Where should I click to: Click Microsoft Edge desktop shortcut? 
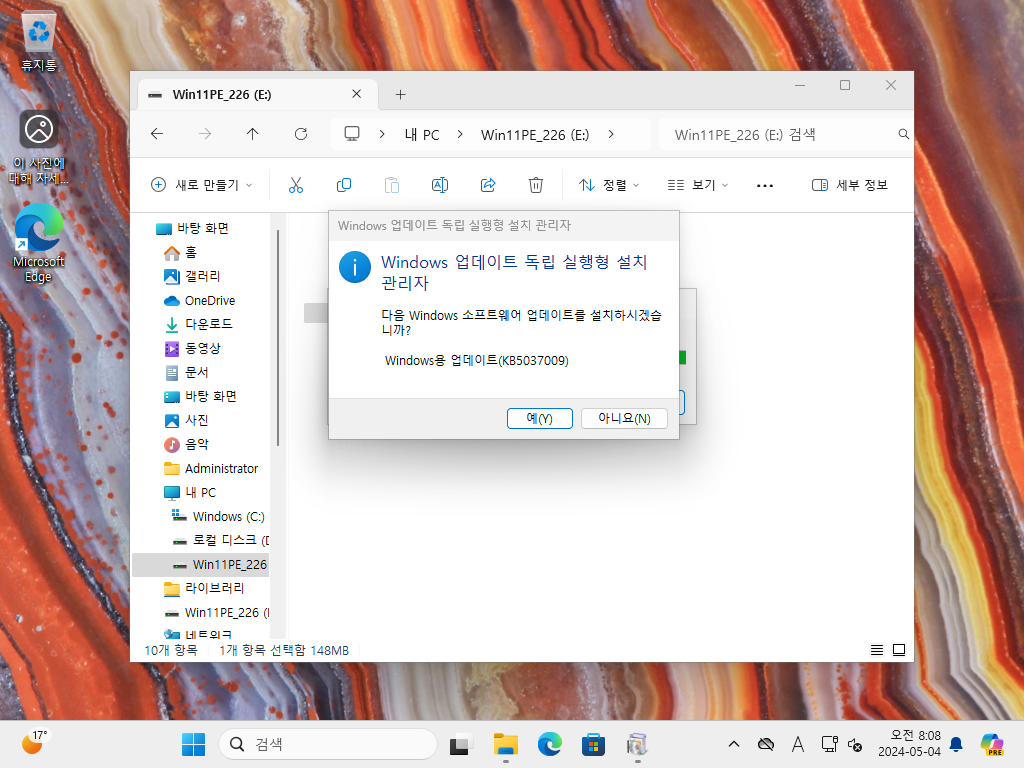coord(39,242)
